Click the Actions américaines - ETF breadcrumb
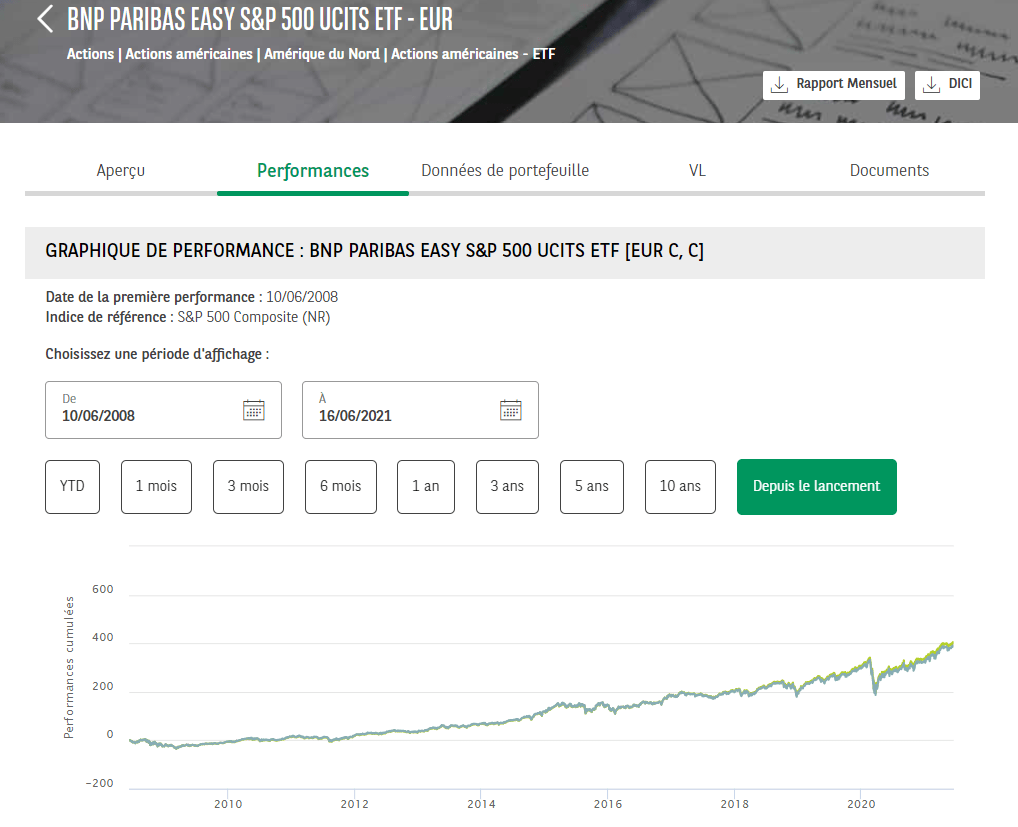The image size is (1018, 827). pos(473,54)
